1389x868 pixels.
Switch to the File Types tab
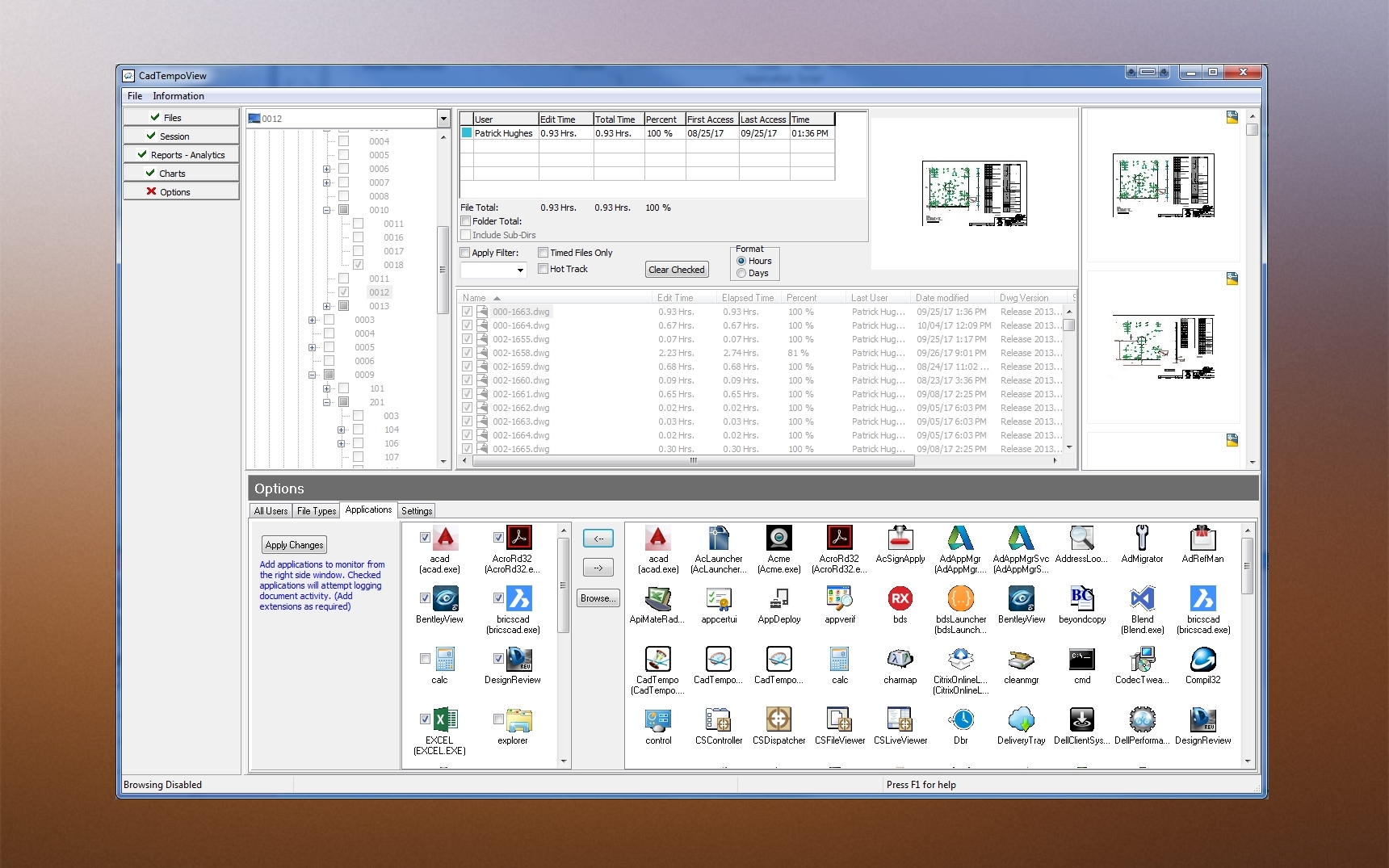[x=317, y=511]
